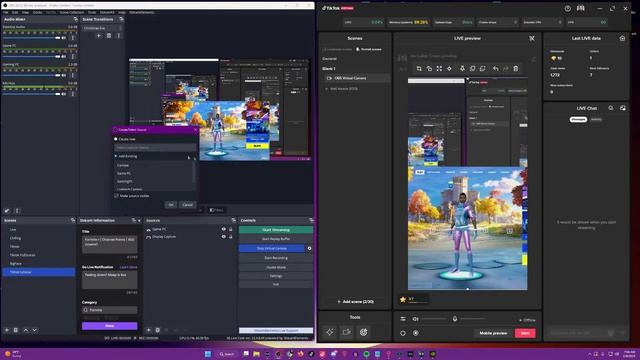
Task: Open virtual camera settings gear in OBS Controls
Action: [309, 248]
